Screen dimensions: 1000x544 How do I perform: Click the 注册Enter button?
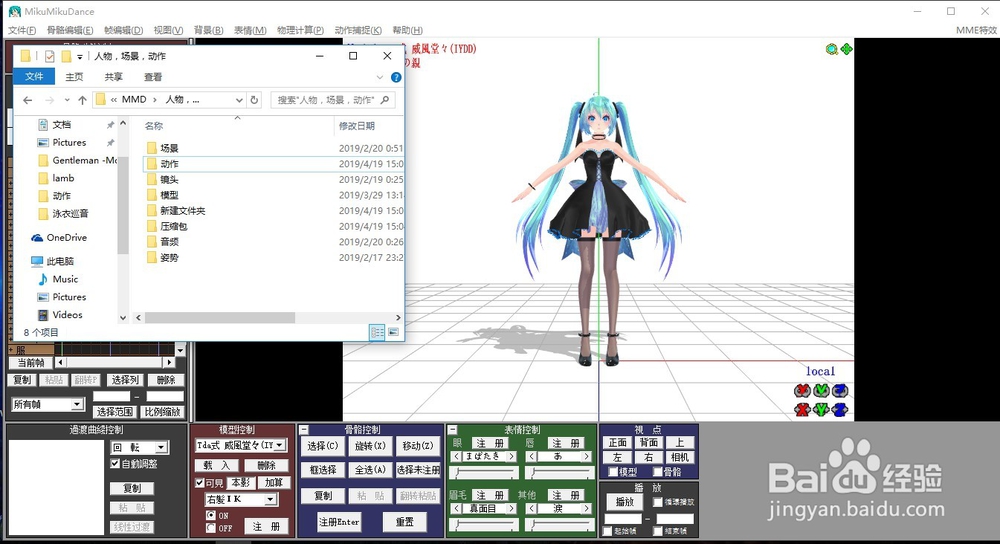[339, 522]
